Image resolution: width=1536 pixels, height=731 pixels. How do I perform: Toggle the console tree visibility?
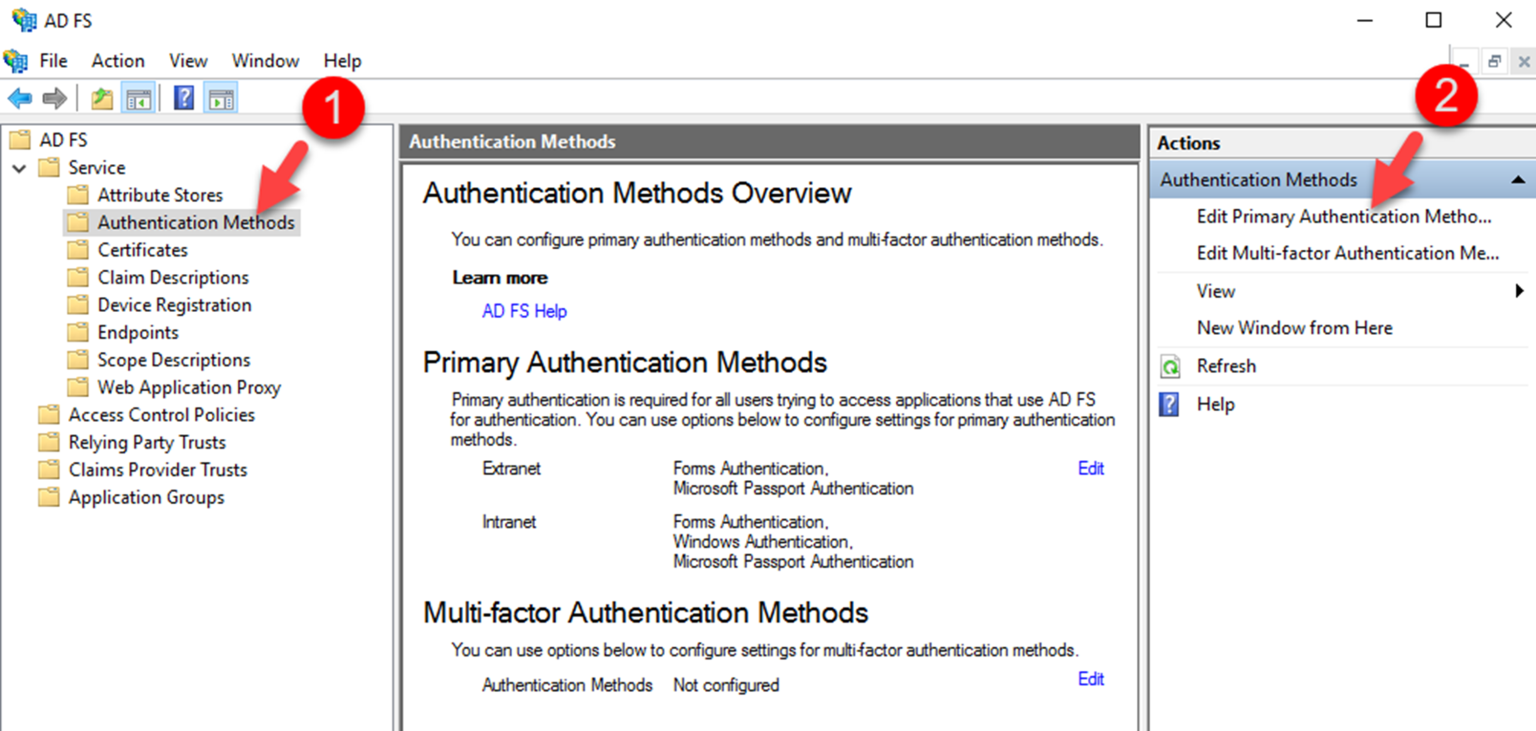pyautogui.click(x=139, y=97)
